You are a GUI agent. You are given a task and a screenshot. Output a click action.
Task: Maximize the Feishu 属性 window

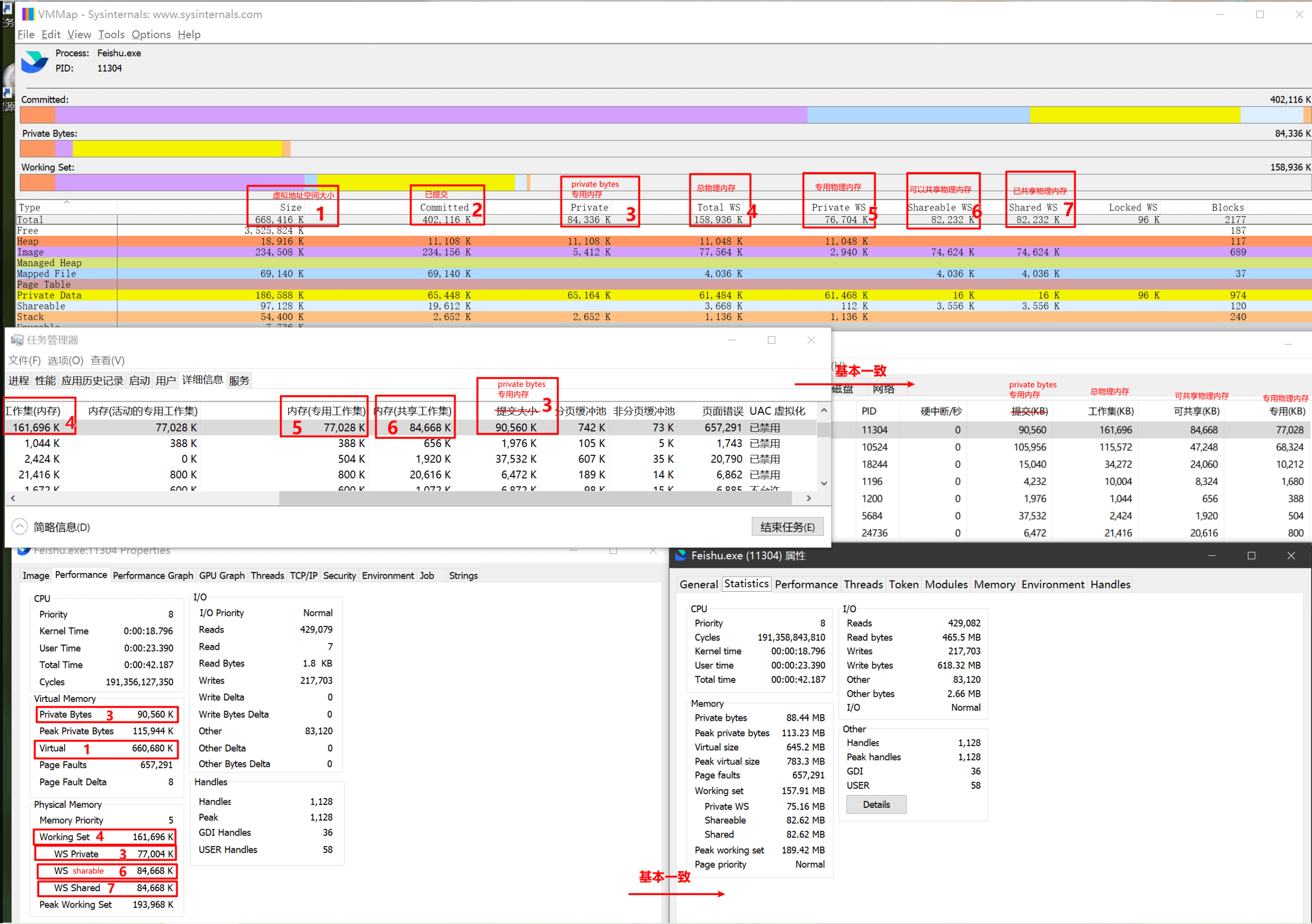[1251, 555]
